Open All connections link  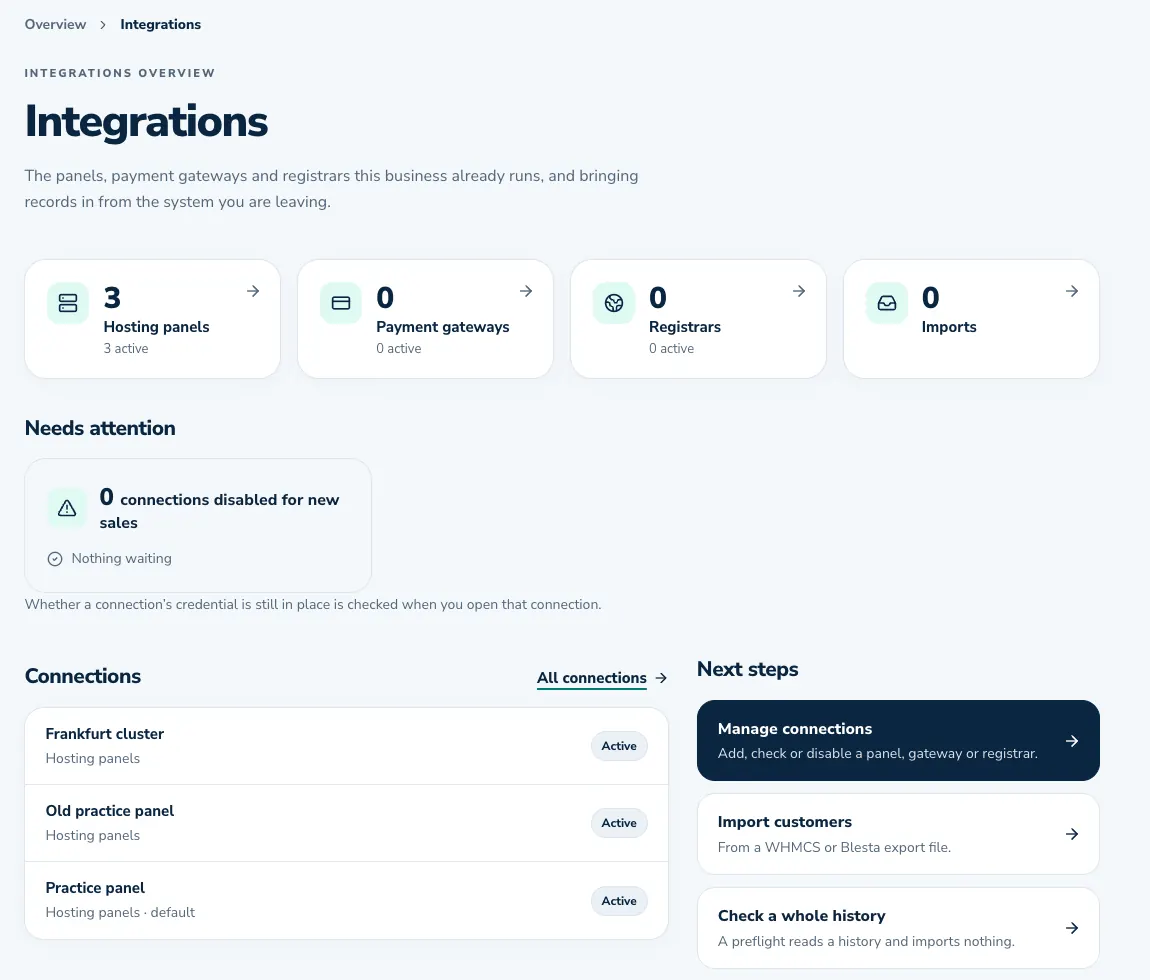click(x=592, y=678)
